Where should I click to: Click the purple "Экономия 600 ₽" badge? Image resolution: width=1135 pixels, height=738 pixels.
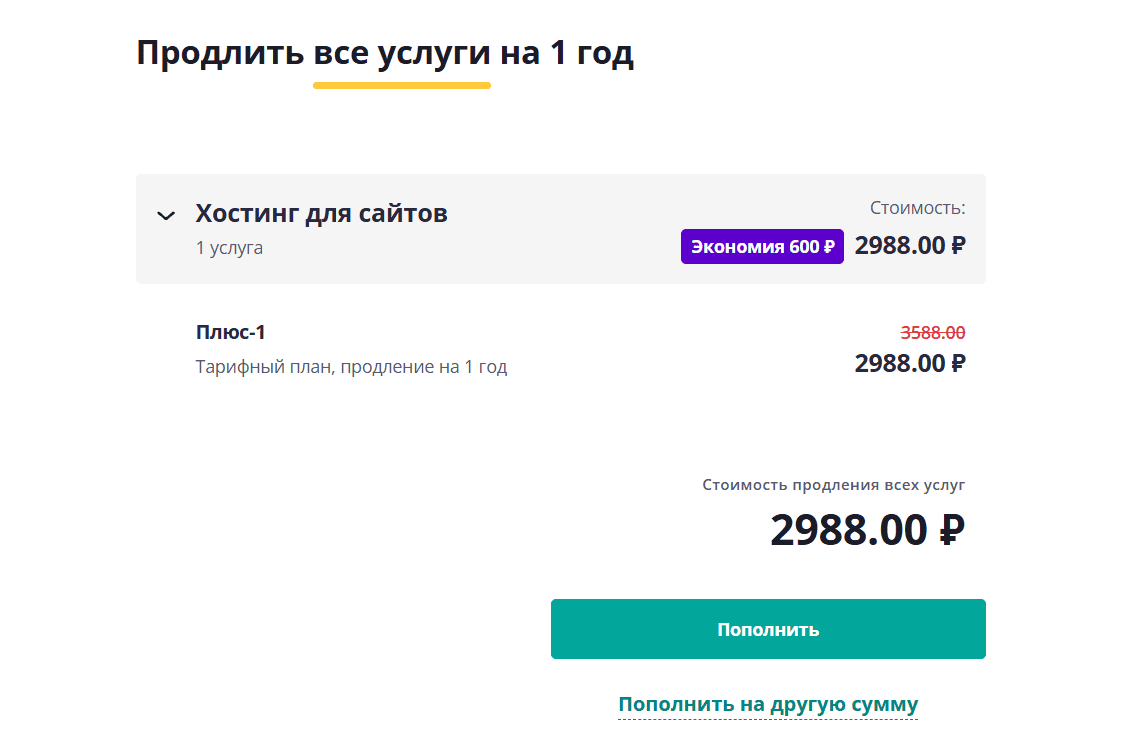762,247
